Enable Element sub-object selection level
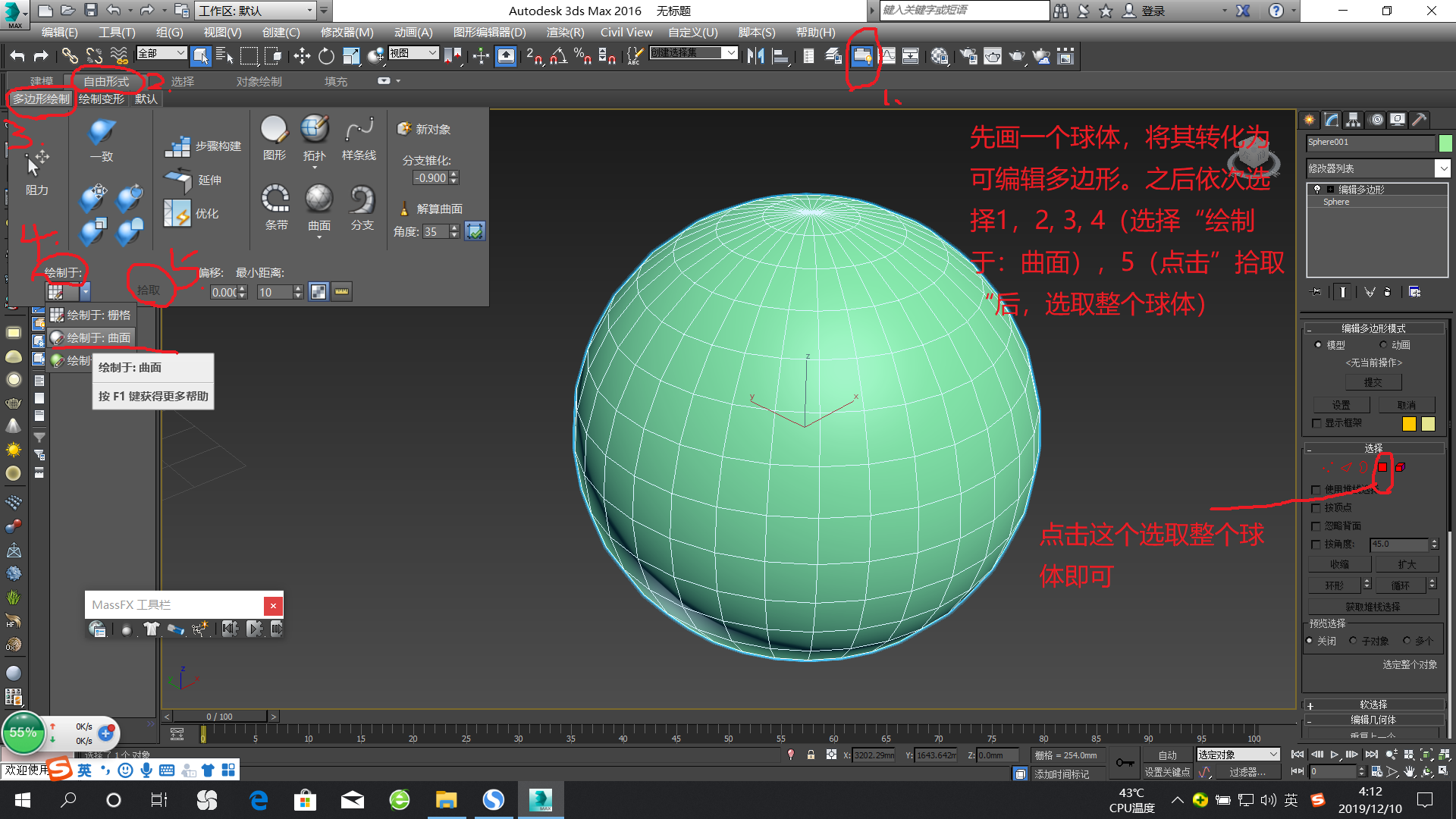 click(1400, 467)
